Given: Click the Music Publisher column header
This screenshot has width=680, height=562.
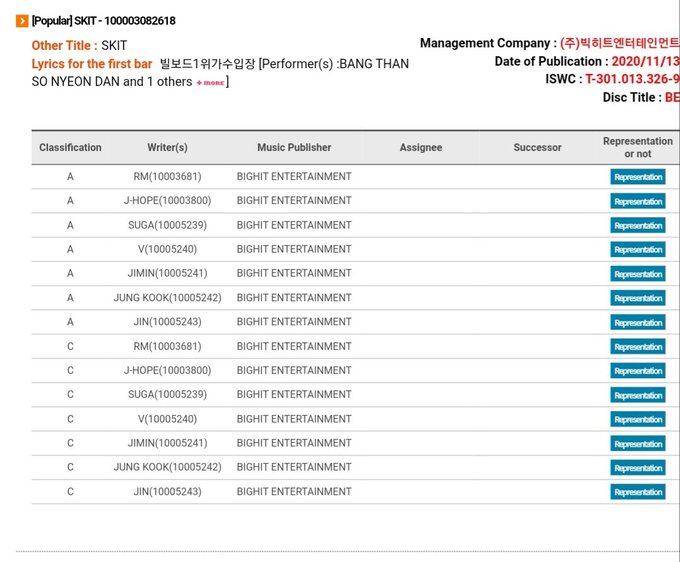Looking at the screenshot, I should pyautogui.click(x=294, y=147).
